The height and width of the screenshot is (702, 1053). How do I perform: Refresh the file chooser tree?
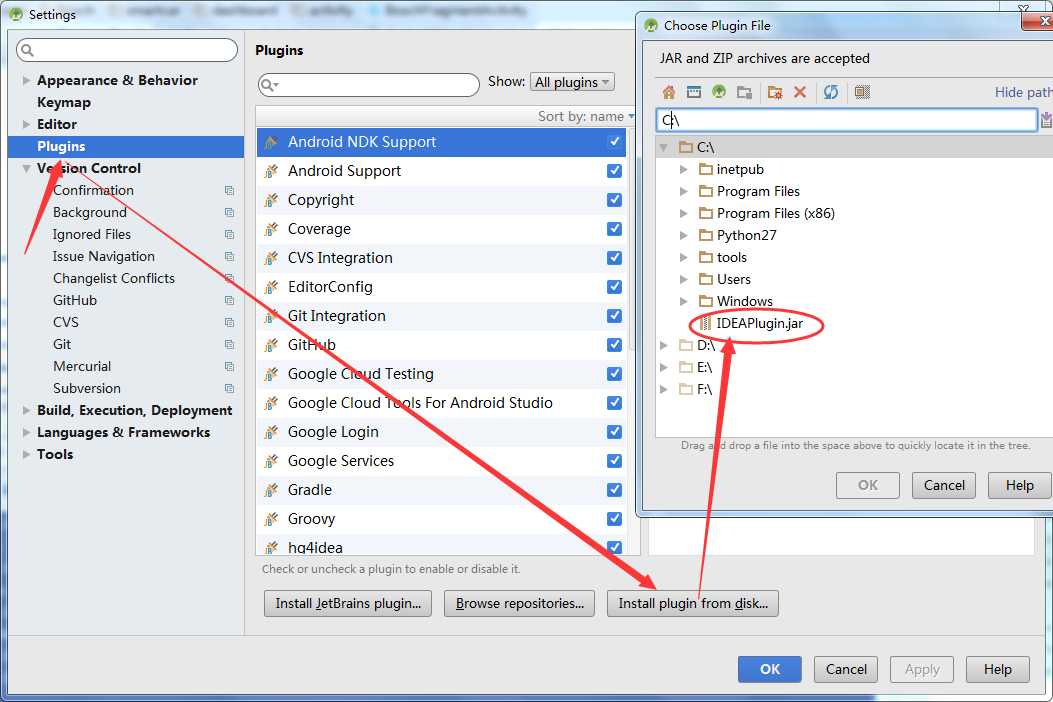point(831,92)
